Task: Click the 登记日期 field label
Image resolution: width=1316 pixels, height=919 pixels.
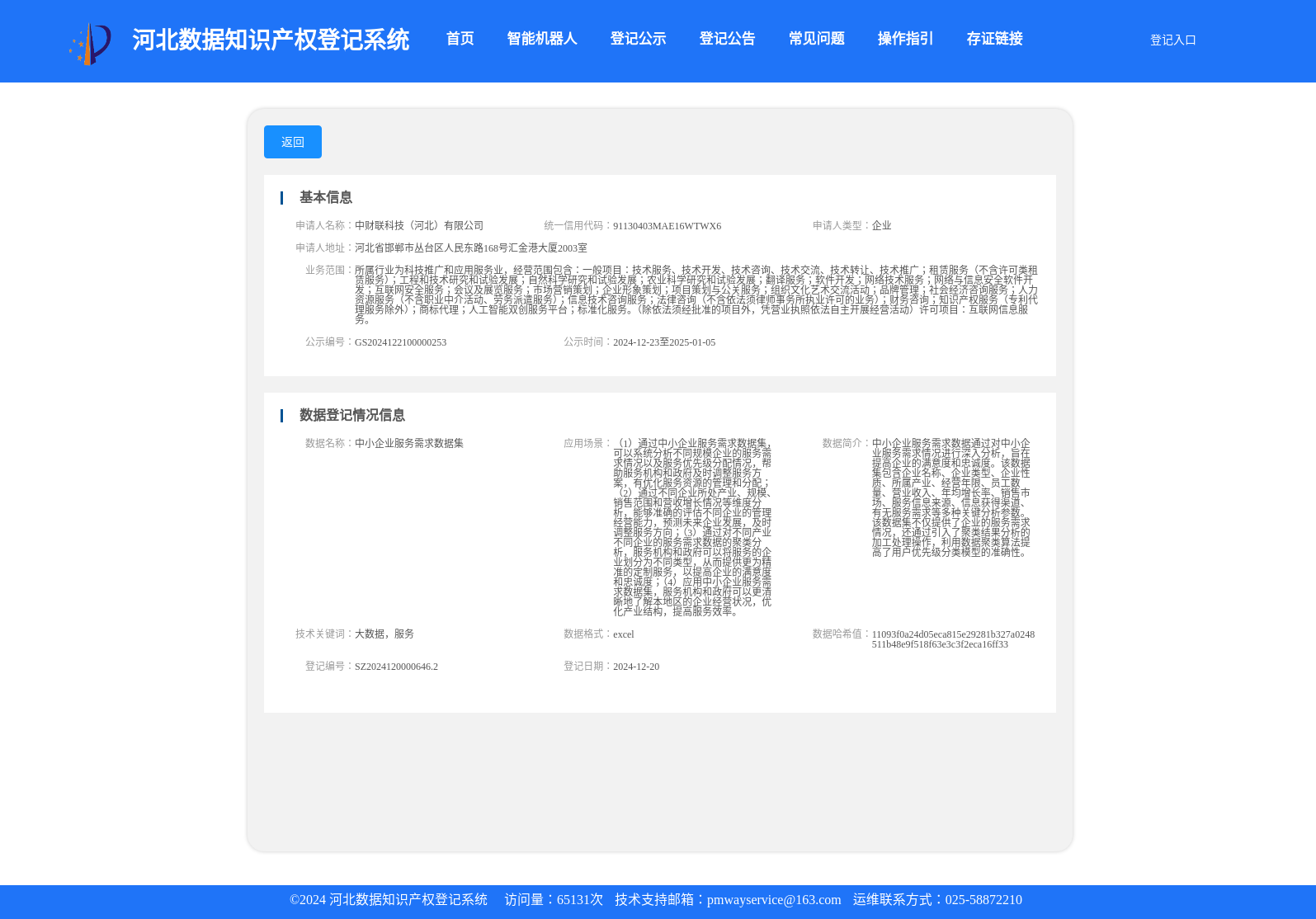Action: pyautogui.click(x=587, y=666)
